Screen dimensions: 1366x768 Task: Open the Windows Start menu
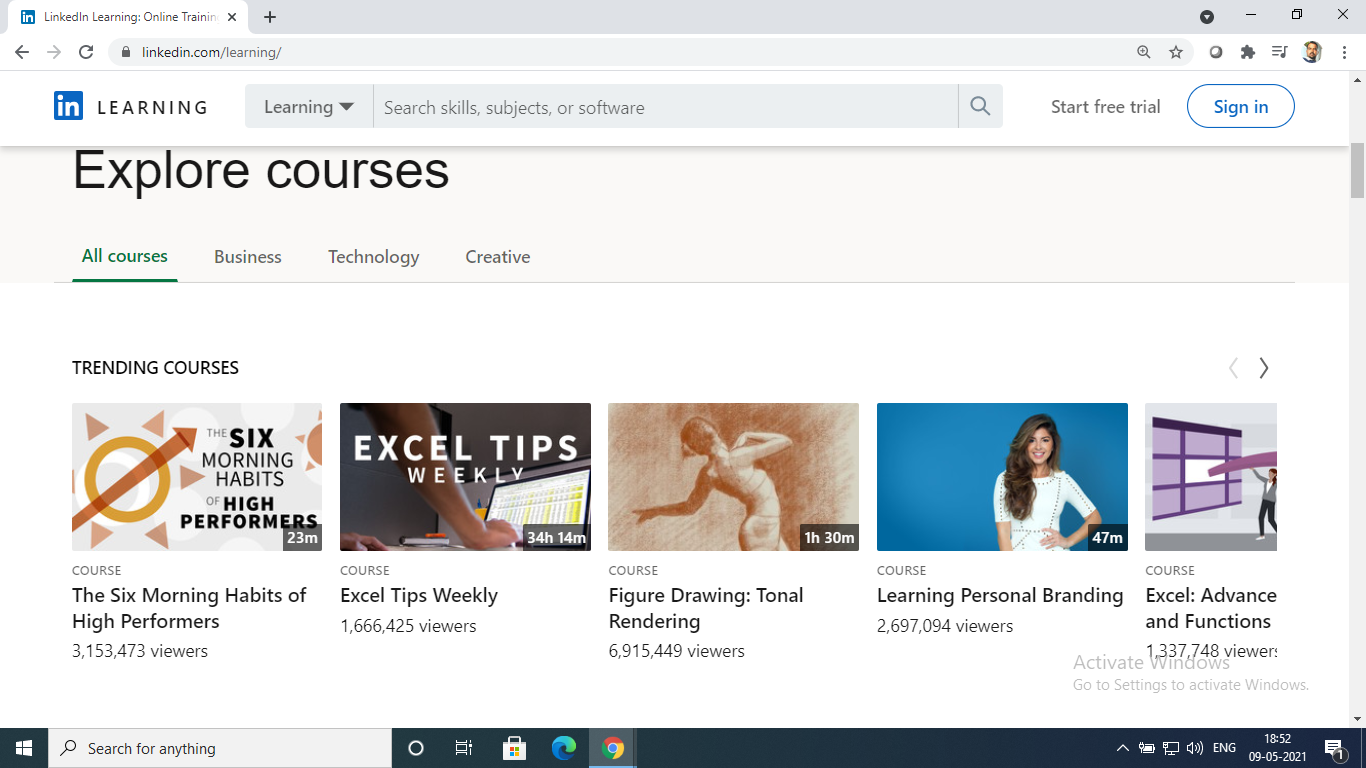tap(24, 748)
